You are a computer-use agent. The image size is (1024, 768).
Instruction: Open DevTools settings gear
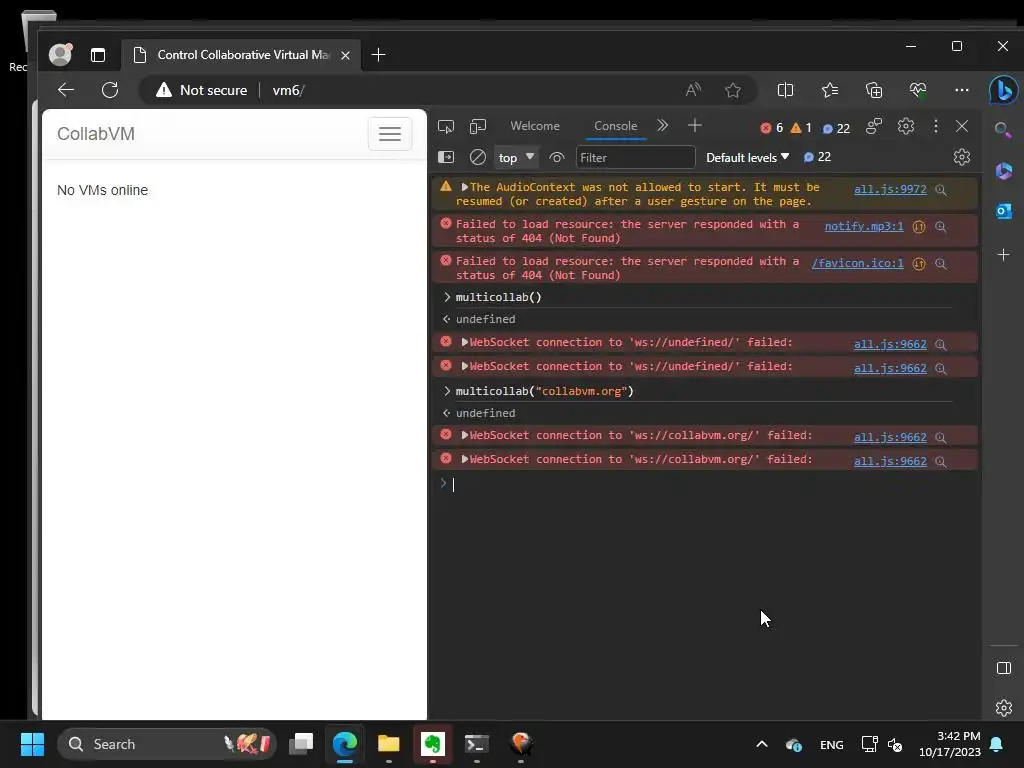point(905,126)
